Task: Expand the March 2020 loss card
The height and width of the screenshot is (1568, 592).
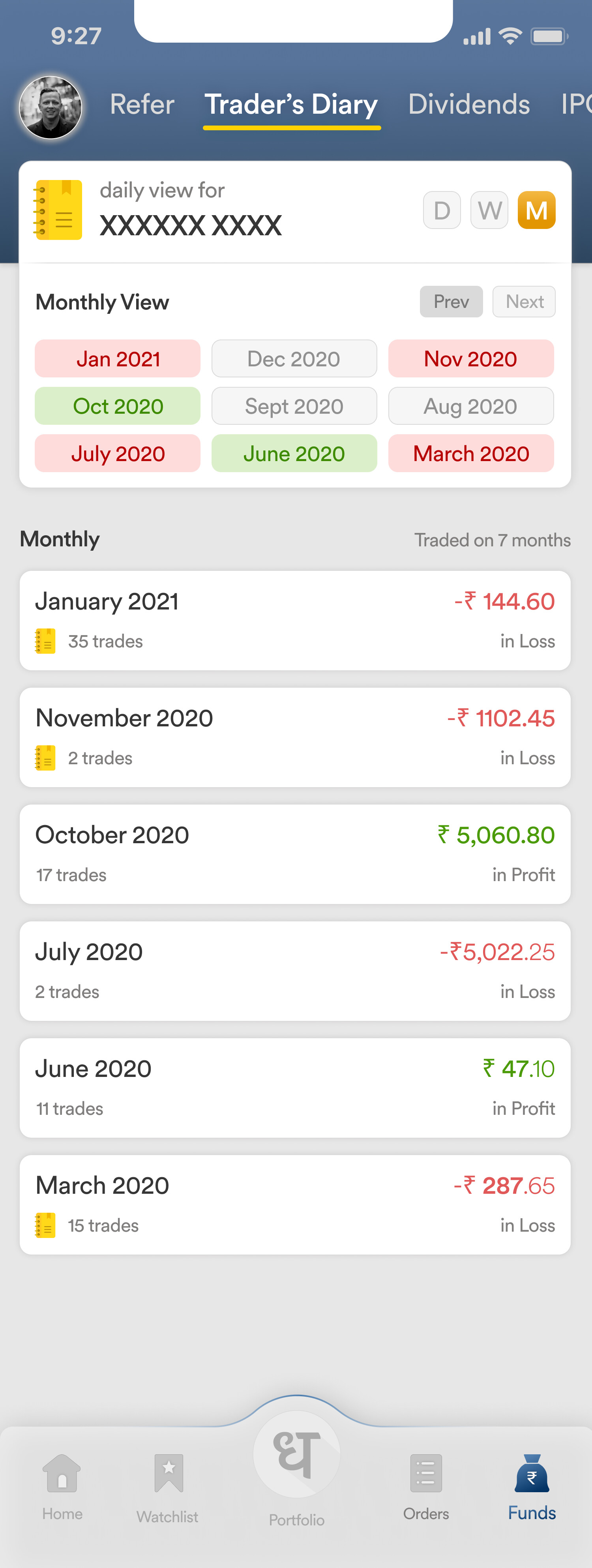Action: [x=295, y=1204]
